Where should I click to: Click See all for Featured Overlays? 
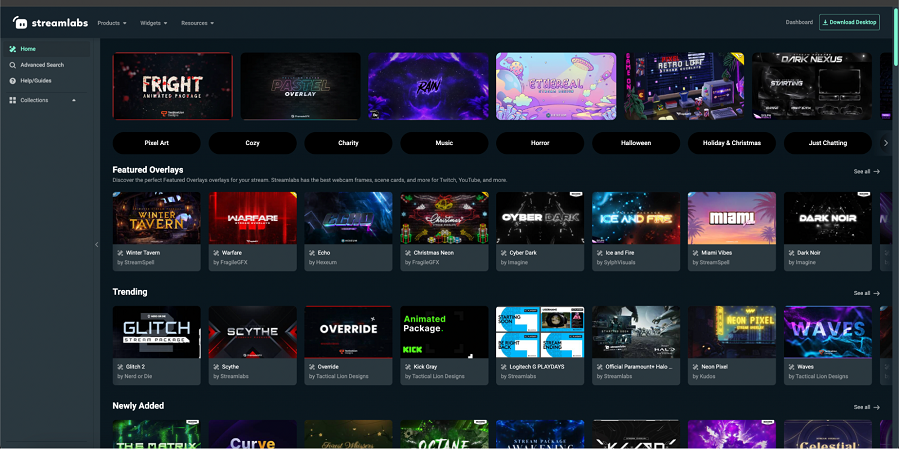pyautogui.click(x=866, y=171)
